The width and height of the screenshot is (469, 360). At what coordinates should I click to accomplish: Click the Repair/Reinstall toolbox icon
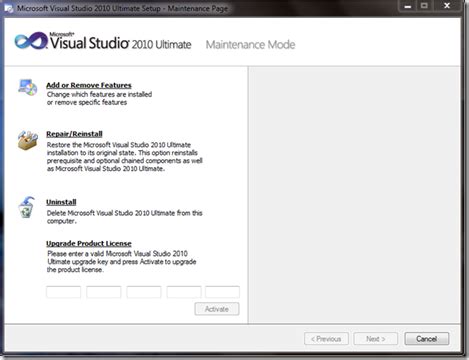(28, 140)
